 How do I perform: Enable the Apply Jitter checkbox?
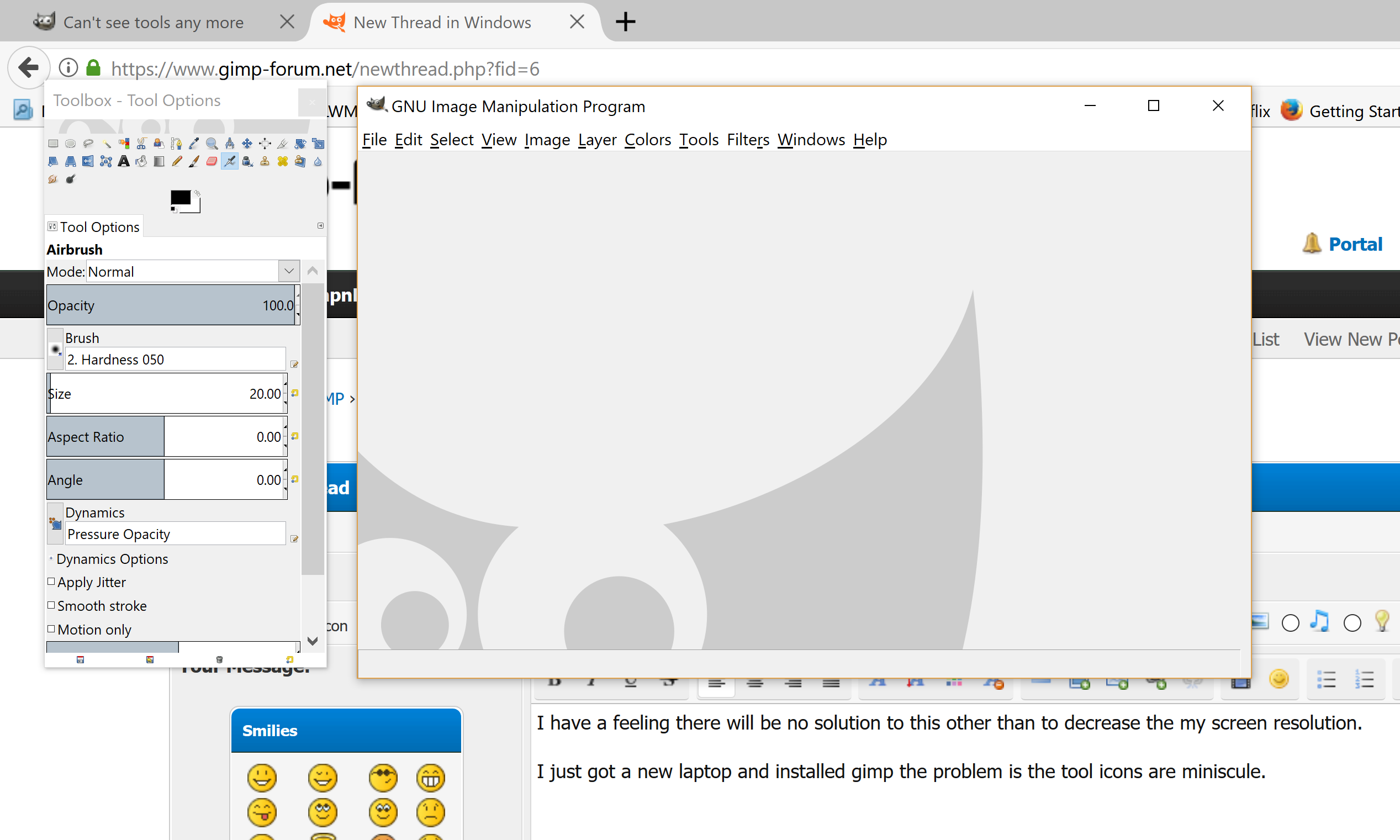pos(51,582)
